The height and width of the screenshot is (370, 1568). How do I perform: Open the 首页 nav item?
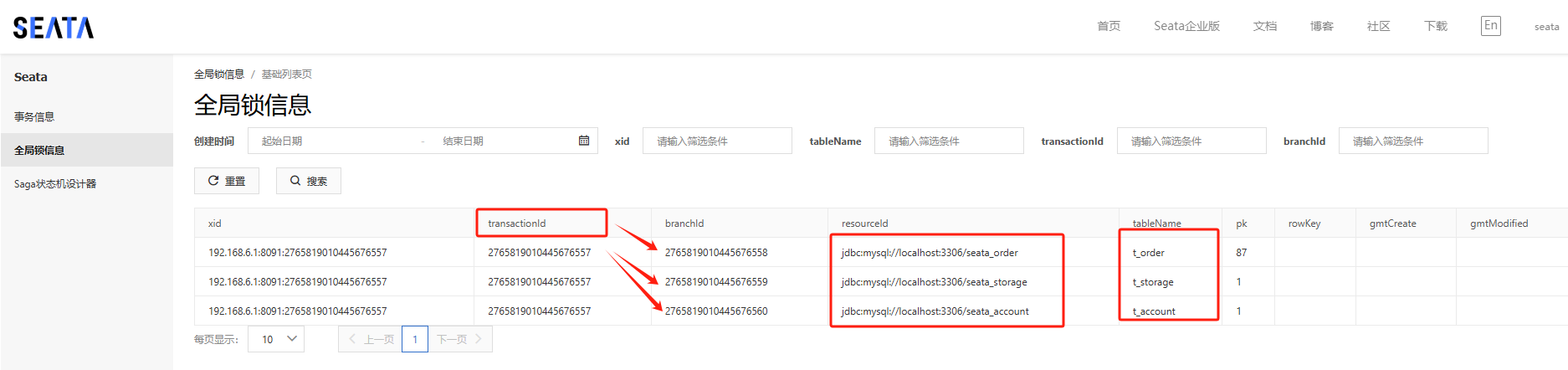(1109, 26)
